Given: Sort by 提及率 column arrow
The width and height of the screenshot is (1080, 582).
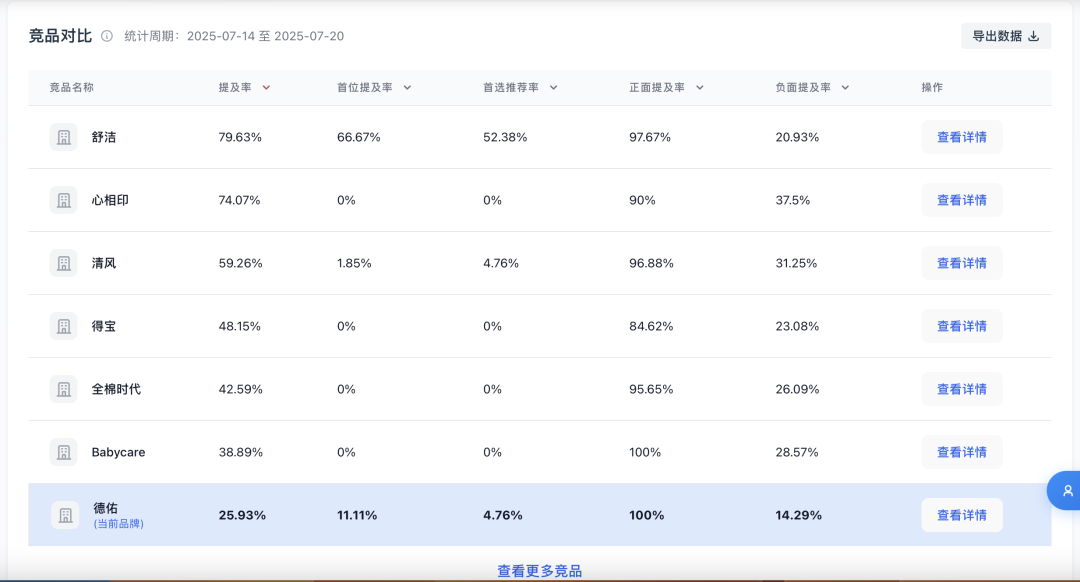Looking at the screenshot, I should tap(266, 87).
